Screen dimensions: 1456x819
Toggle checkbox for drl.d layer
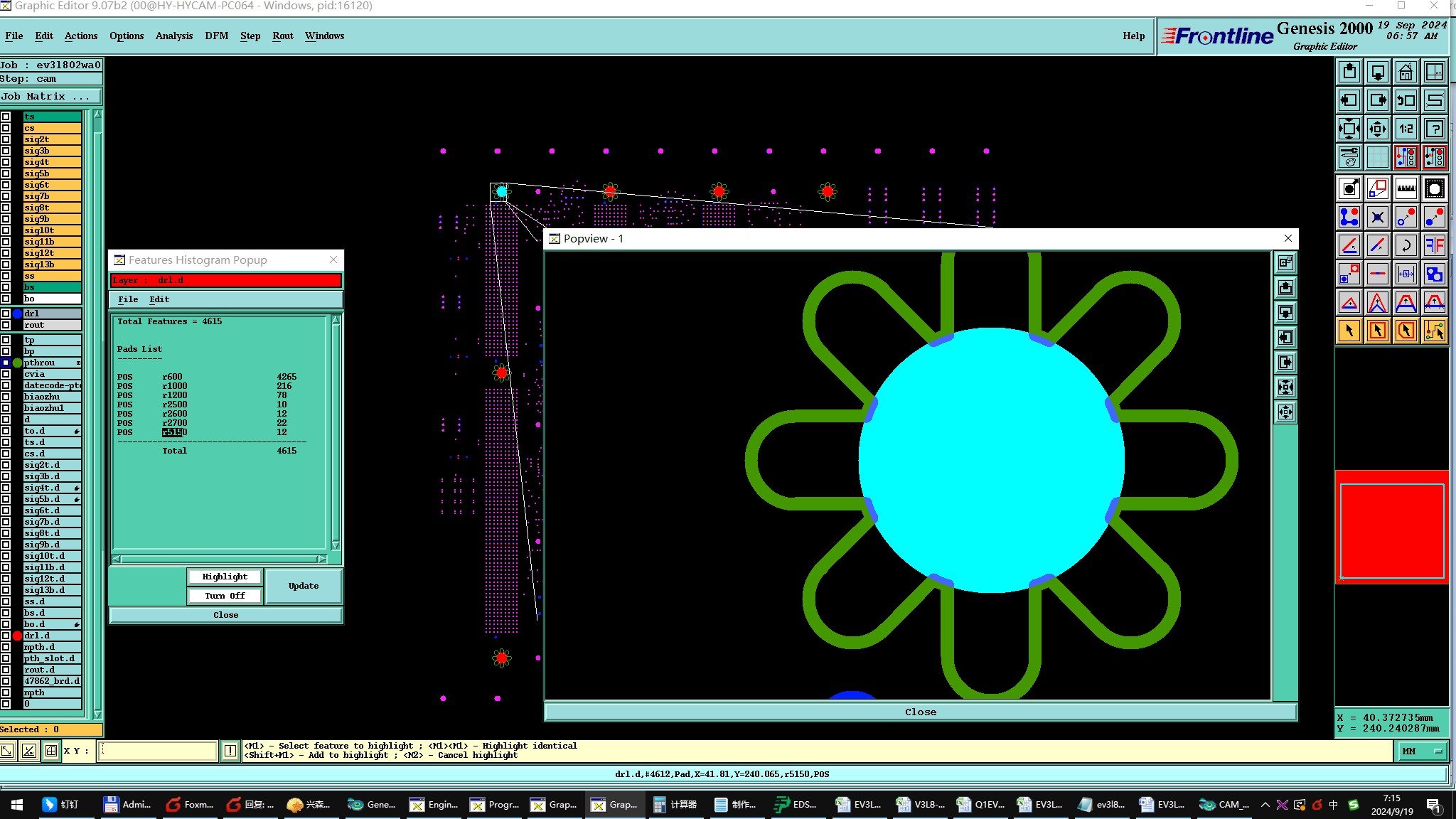(6, 636)
